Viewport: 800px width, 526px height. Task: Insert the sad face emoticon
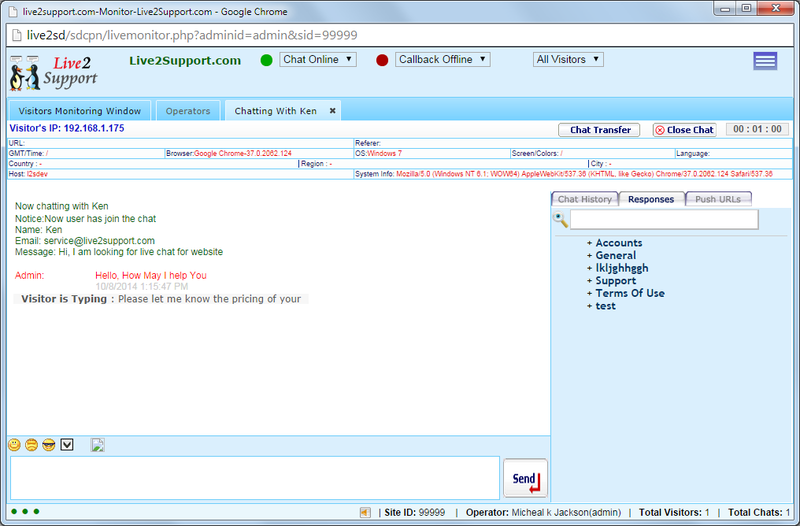(32, 445)
